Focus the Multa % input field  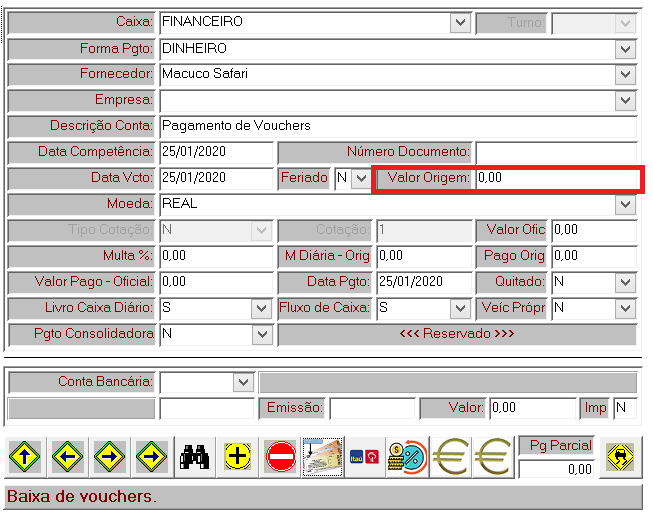click(216, 256)
